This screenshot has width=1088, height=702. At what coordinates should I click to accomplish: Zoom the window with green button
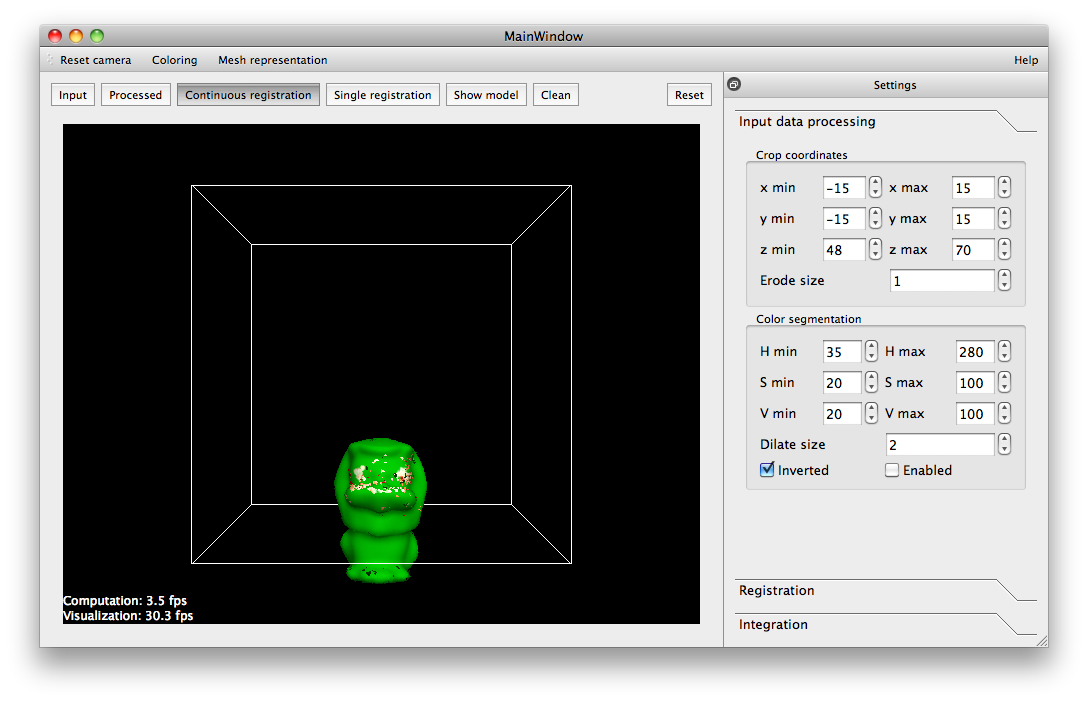coord(97,35)
